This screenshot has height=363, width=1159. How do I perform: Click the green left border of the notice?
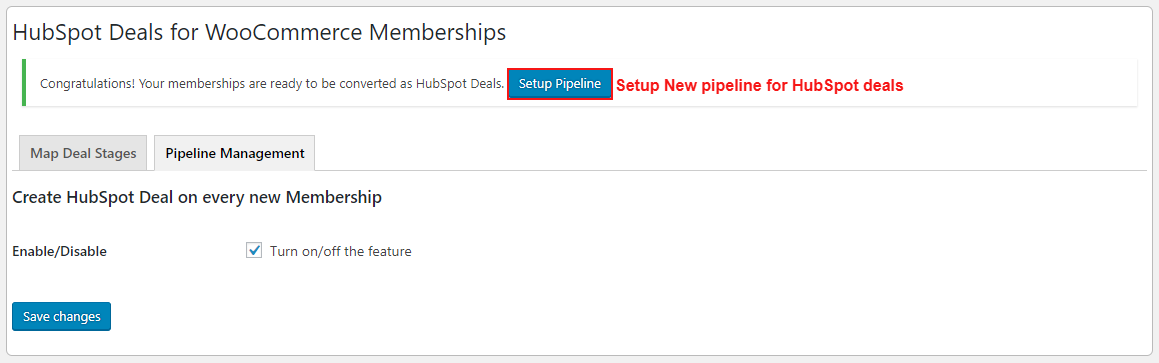[24, 83]
